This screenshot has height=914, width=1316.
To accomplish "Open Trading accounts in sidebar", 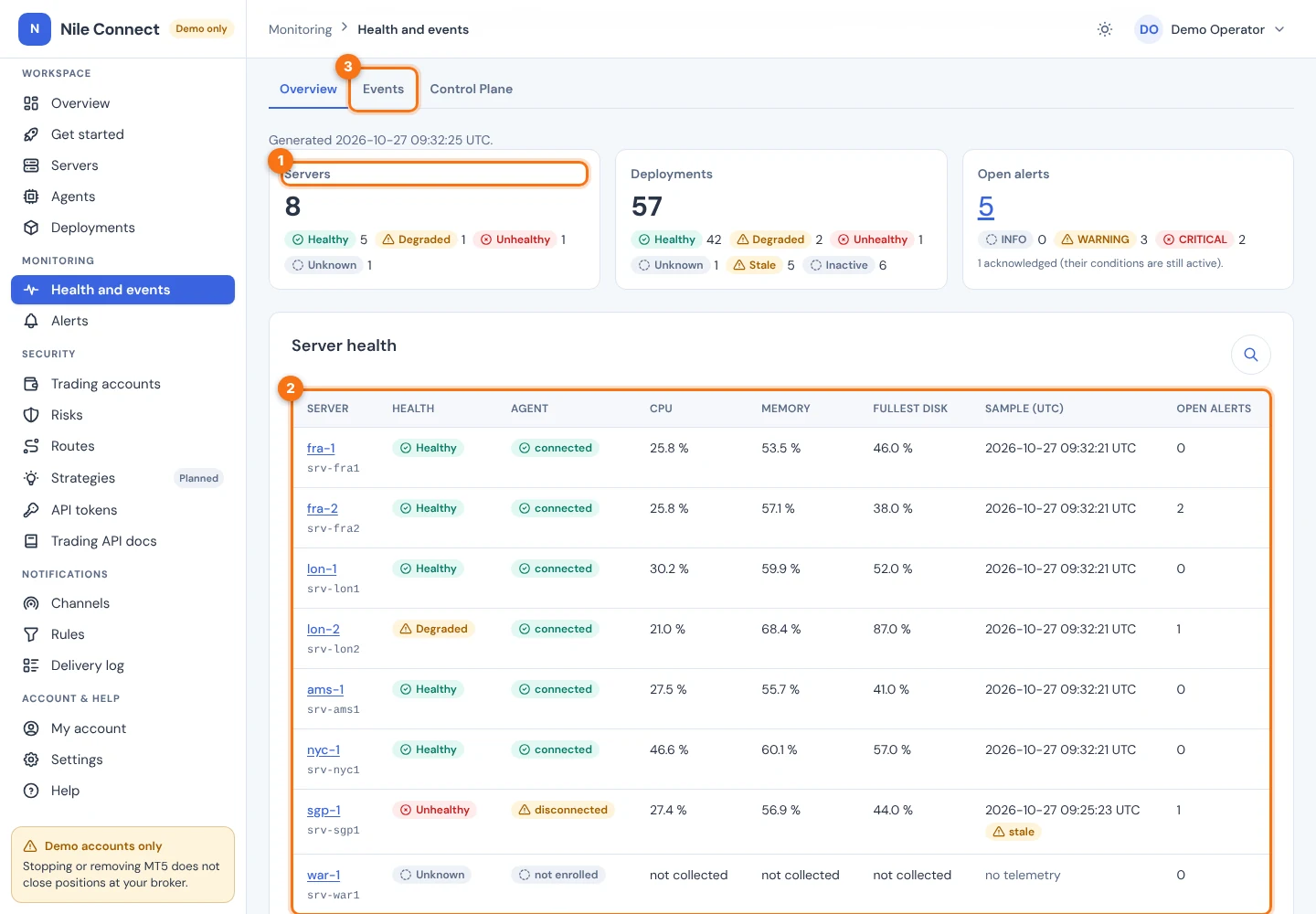I will click(x=122, y=384).
